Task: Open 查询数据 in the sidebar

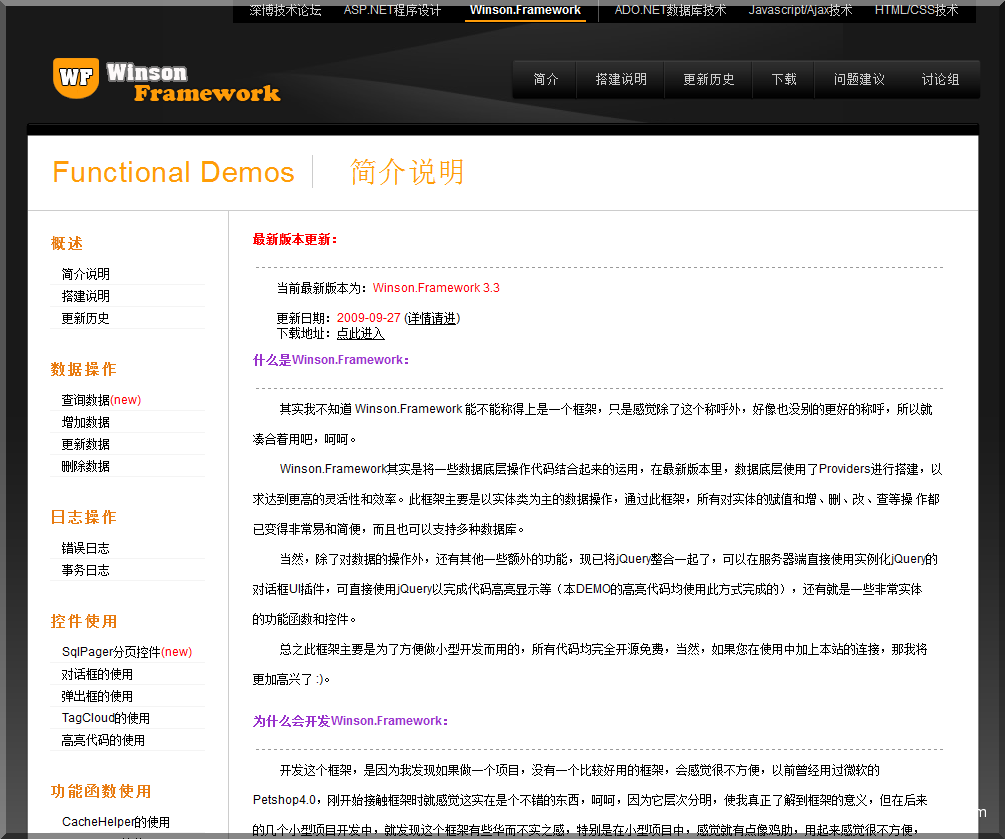Action: (86, 400)
